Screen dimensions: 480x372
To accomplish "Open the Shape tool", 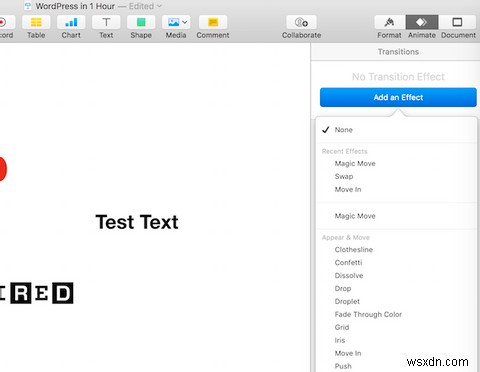I will (x=141, y=22).
